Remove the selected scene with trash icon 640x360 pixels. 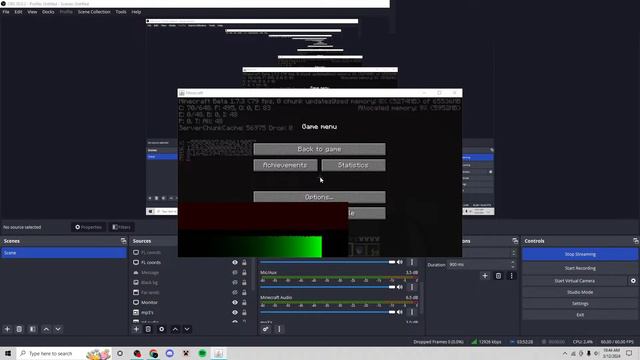click(19, 329)
